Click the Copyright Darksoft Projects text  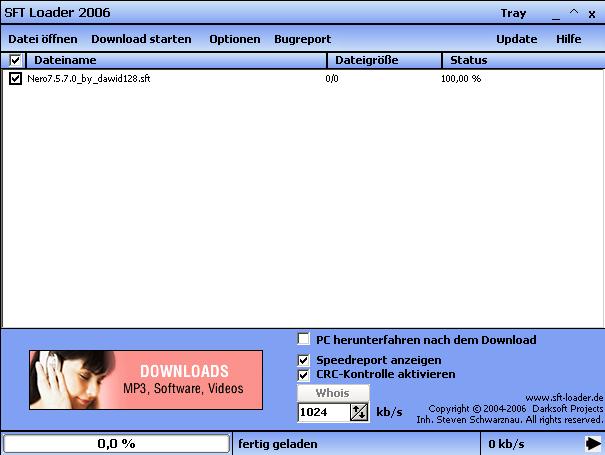pos(515,409)
